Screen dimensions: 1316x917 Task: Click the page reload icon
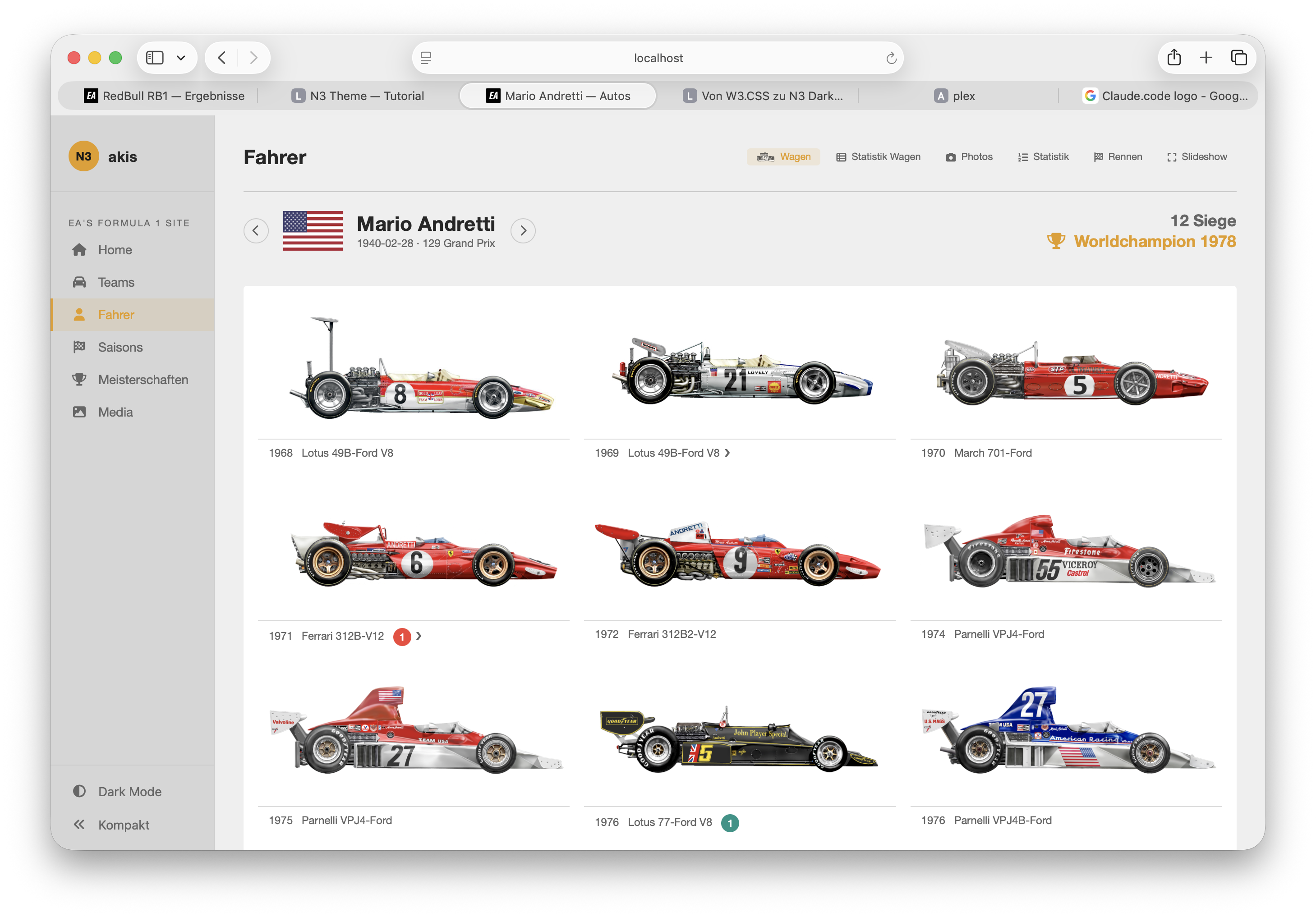891,58
